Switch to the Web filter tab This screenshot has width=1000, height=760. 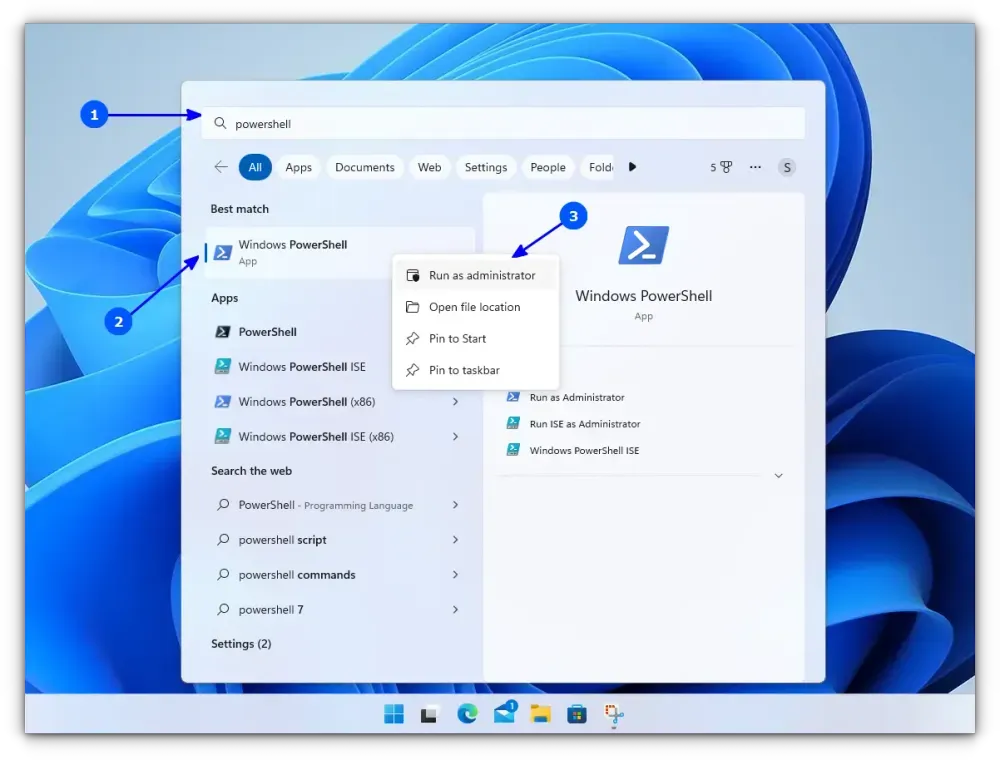pos(429,167)
